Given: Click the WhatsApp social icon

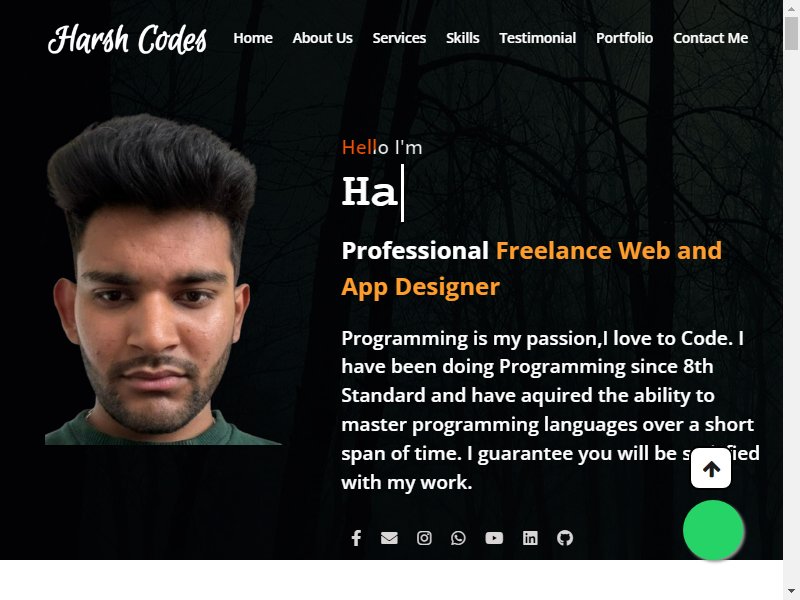Looking at the screenshot, I should pyautogui.click(x=458, y=538).
